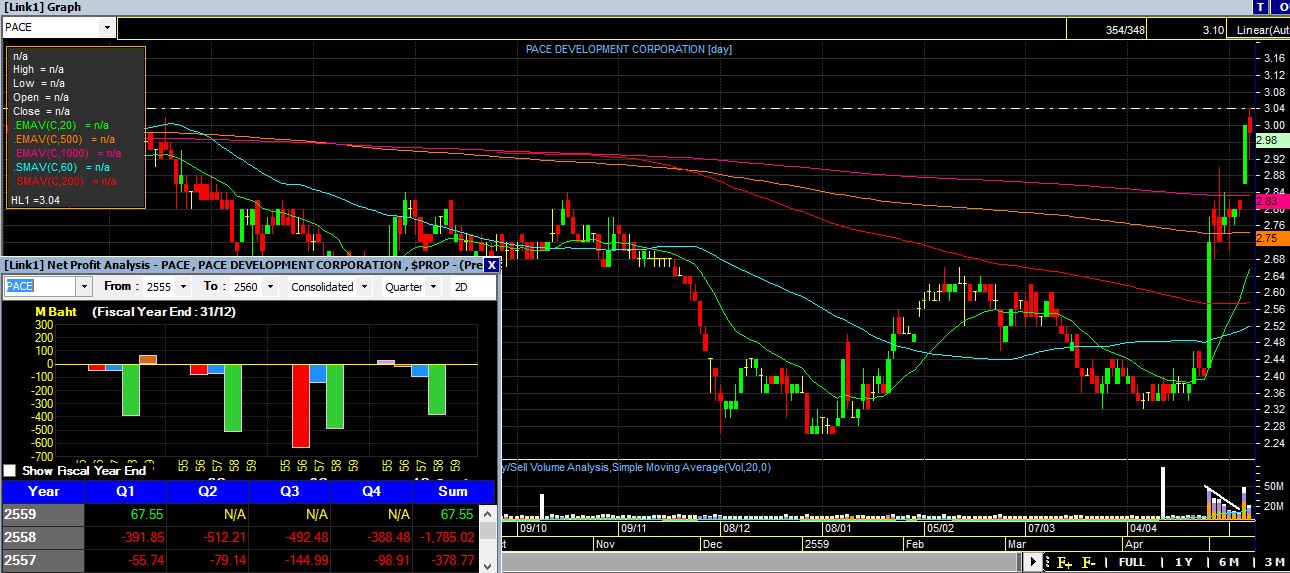
Task: Open the PACE symbol dropdown in graph window
Action: [107, 28]
